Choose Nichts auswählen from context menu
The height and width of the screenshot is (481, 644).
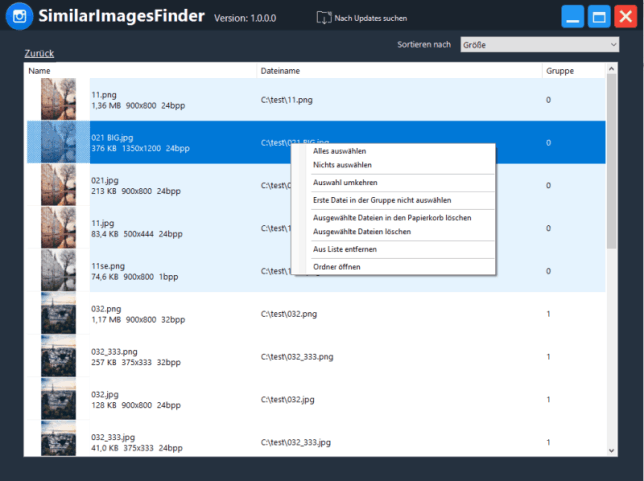(342, 165)
